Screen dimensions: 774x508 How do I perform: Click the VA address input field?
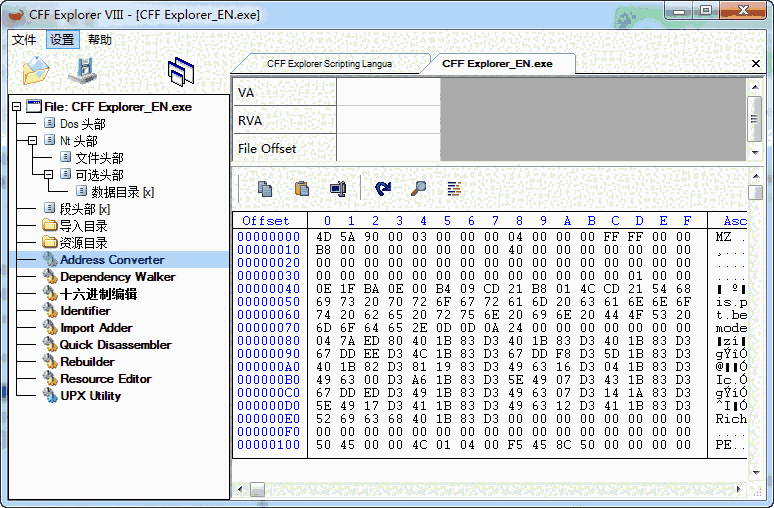(388, 93)
